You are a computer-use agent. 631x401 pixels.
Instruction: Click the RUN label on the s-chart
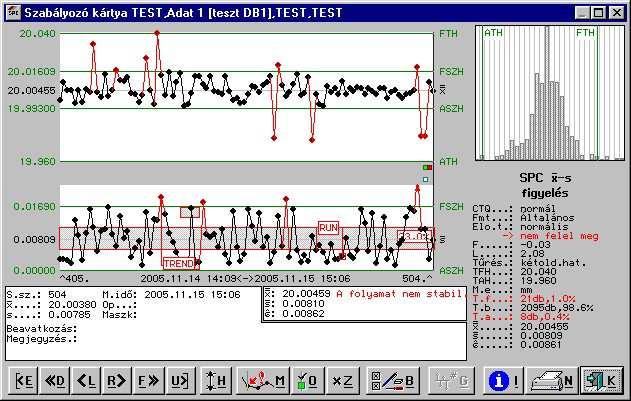click(x=328, y=228)
